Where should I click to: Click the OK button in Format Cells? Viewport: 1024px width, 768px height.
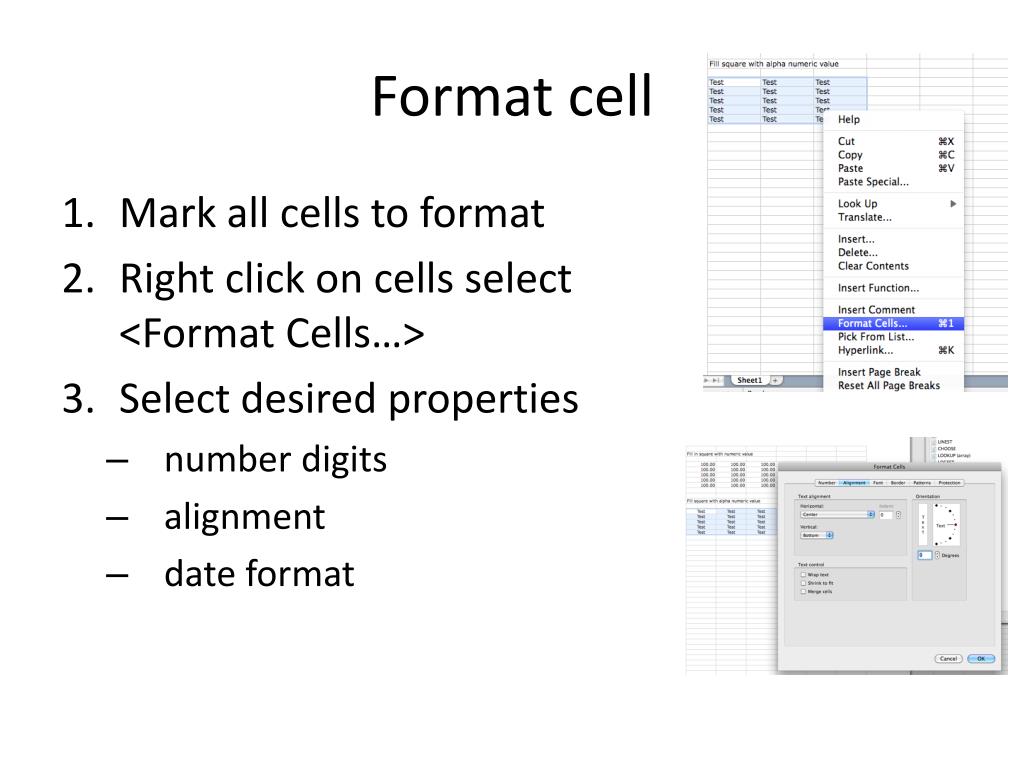981,658
